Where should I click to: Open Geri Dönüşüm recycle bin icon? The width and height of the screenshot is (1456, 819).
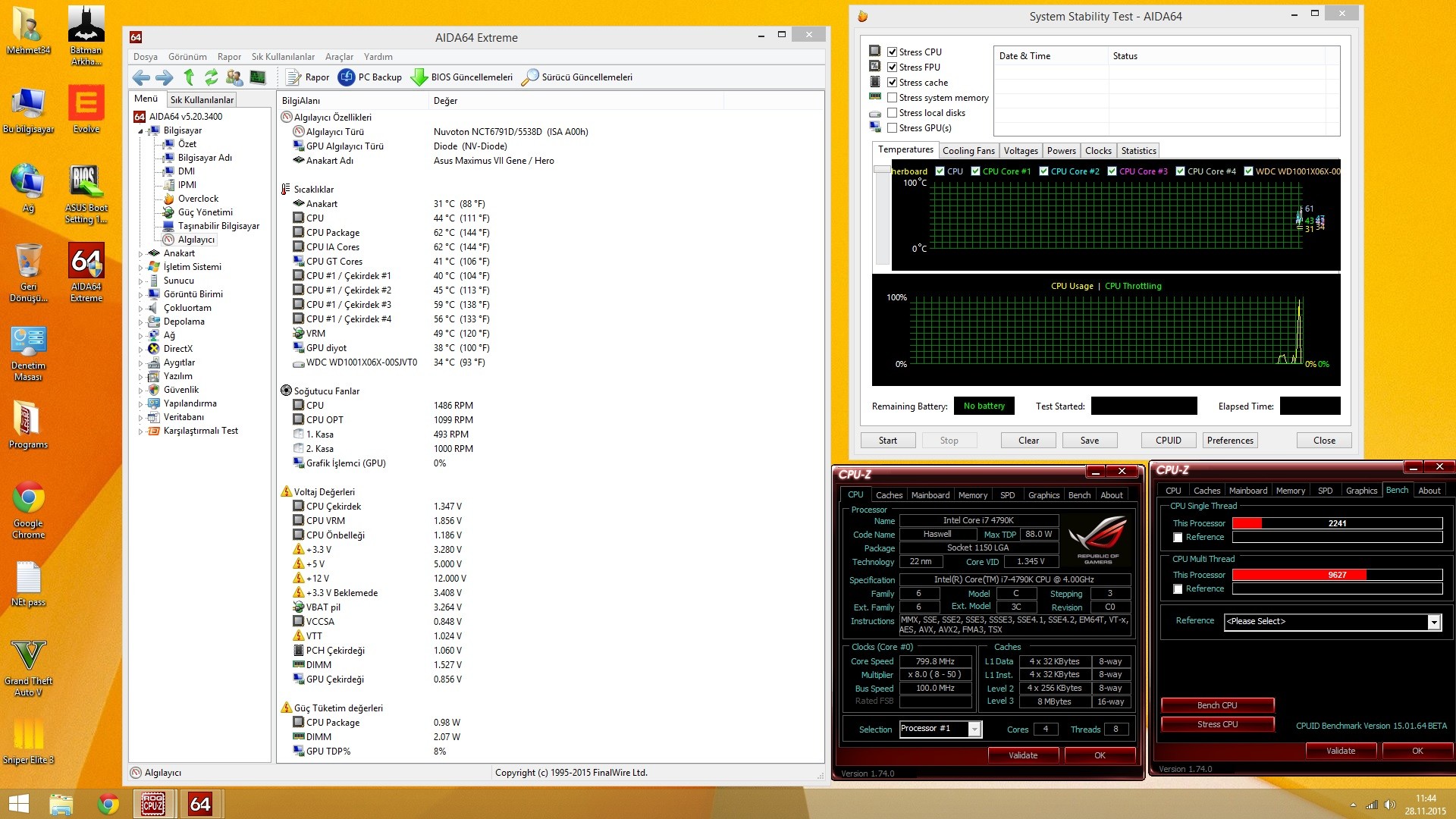[x=28, y=273]
